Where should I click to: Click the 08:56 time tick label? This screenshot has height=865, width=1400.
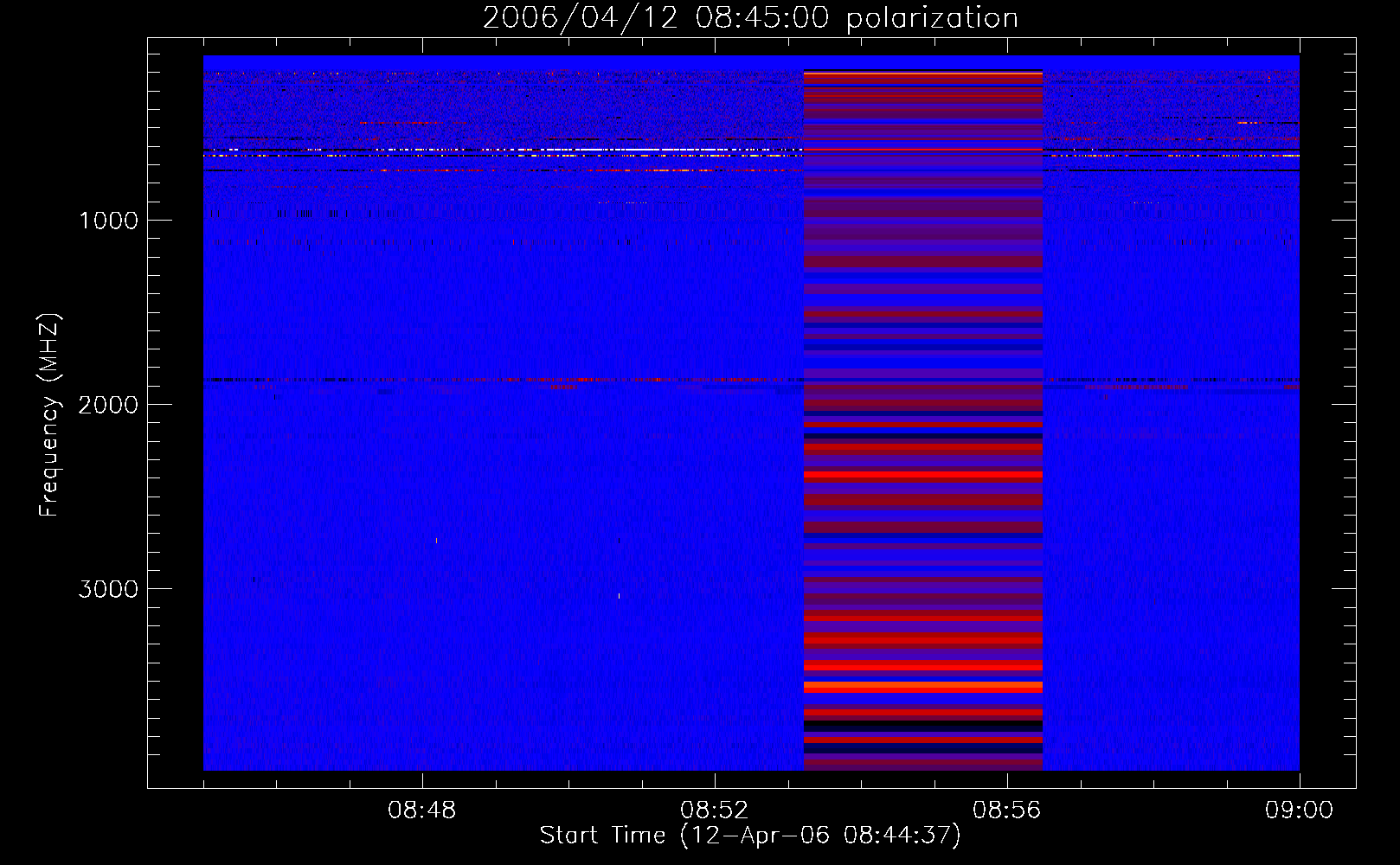click(1007, 811)
